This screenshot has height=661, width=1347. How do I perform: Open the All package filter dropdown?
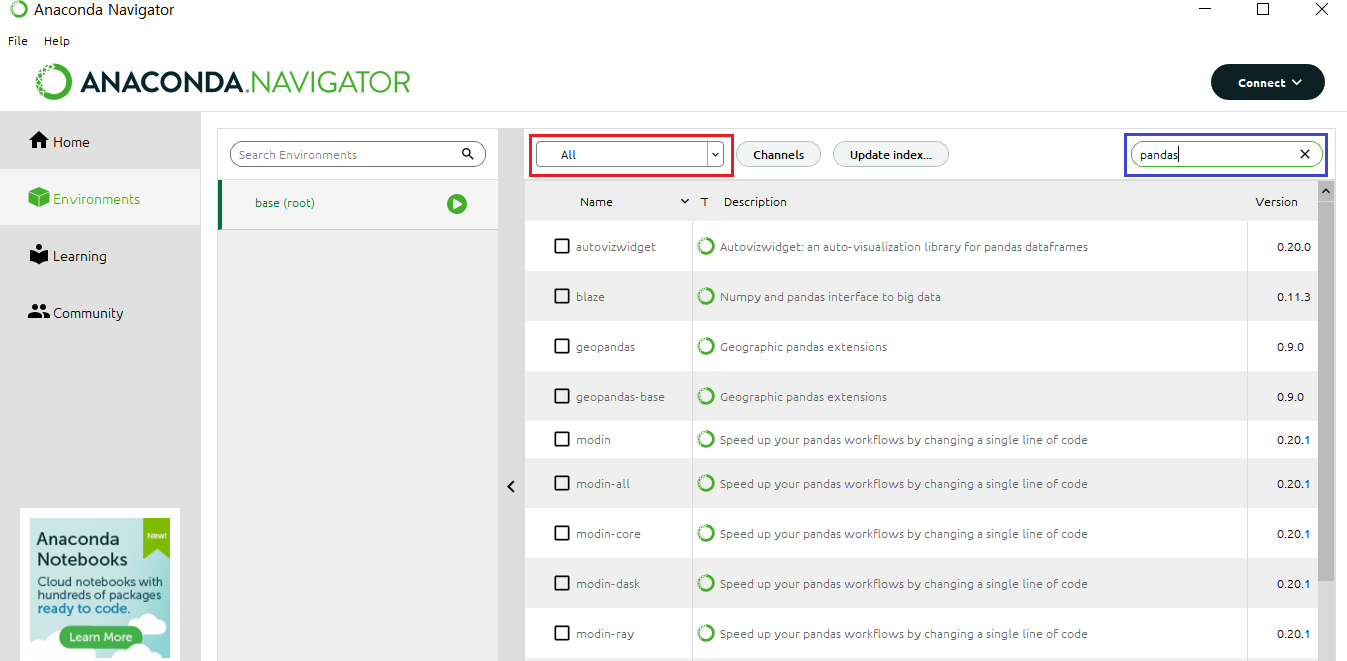tap(630, 154)
